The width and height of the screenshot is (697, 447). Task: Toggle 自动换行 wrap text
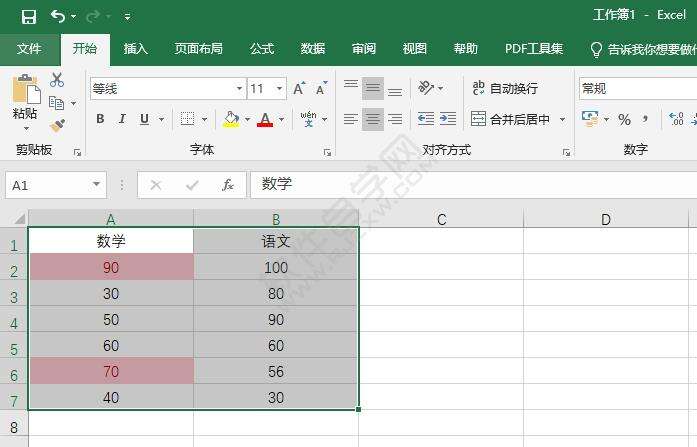505,88
